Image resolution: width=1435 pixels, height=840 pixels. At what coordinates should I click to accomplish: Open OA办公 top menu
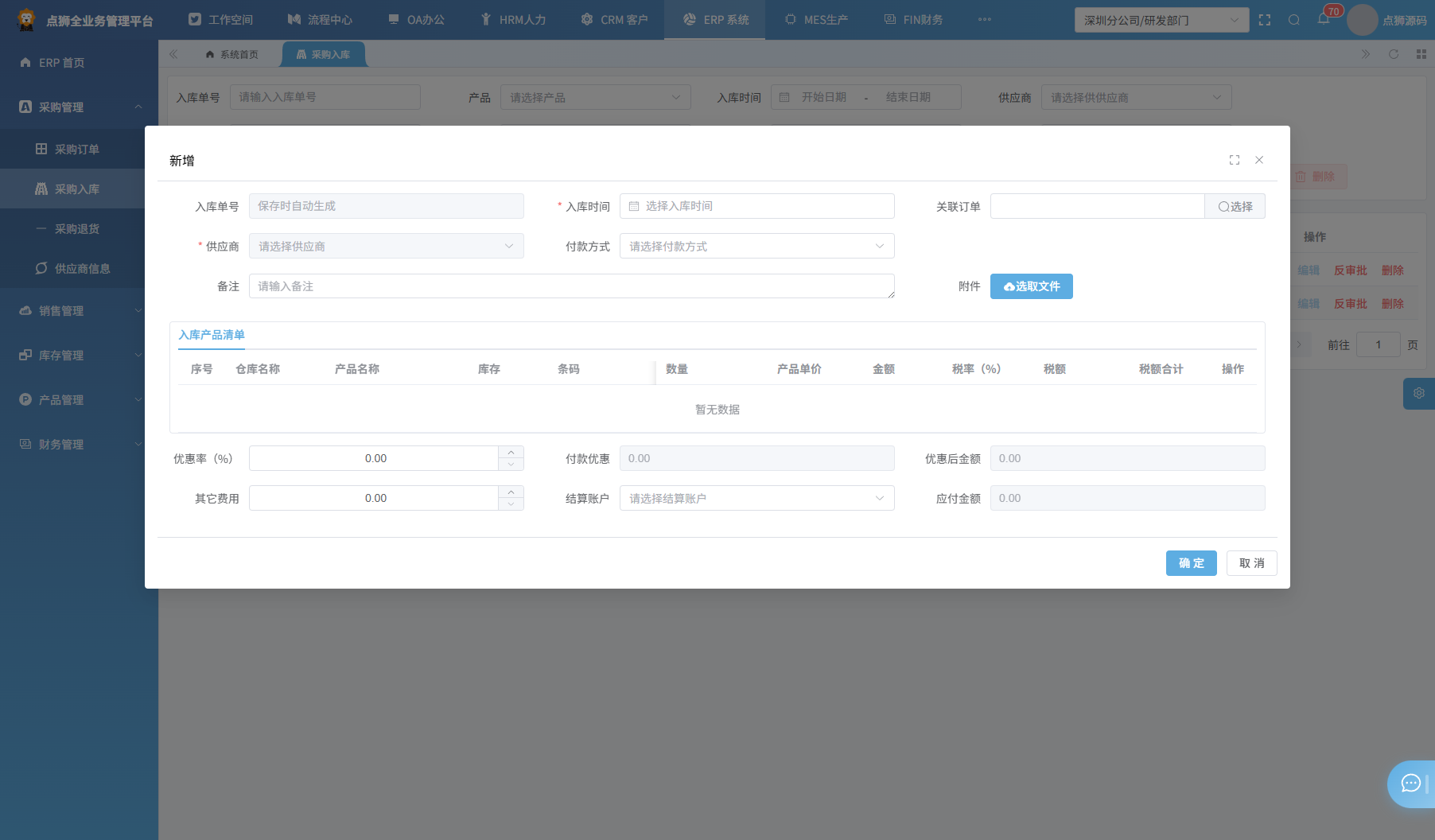click(x=416, y=20)
